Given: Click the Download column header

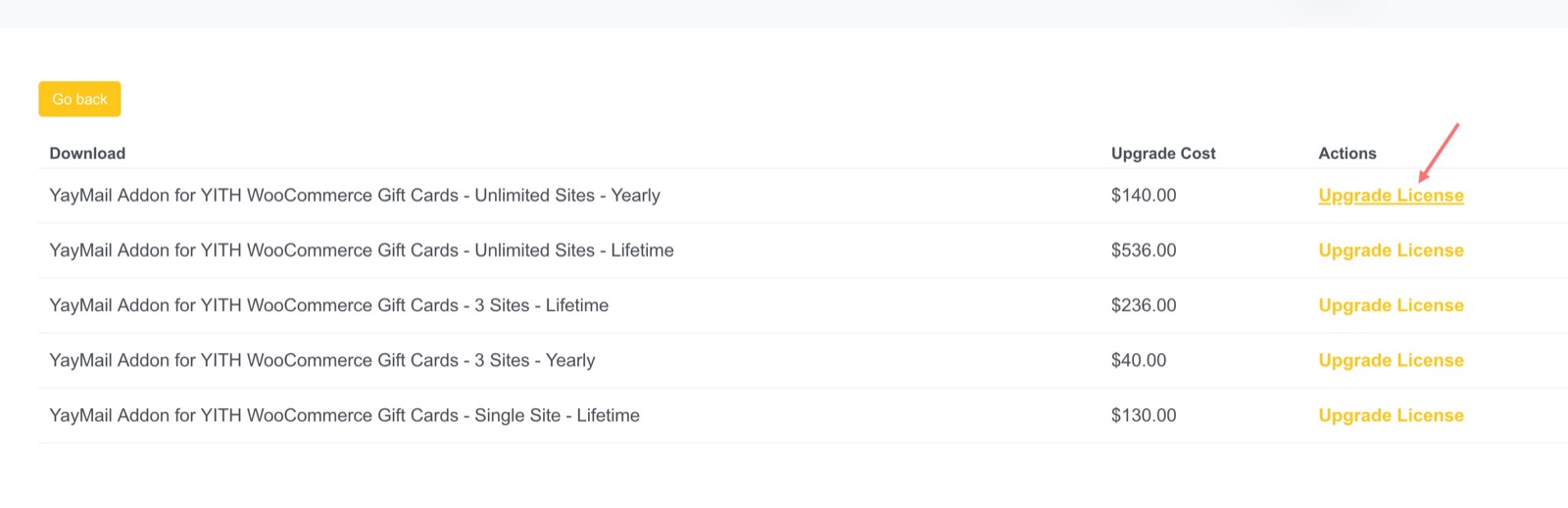Looking at the screenshot, I should [87, 153].
